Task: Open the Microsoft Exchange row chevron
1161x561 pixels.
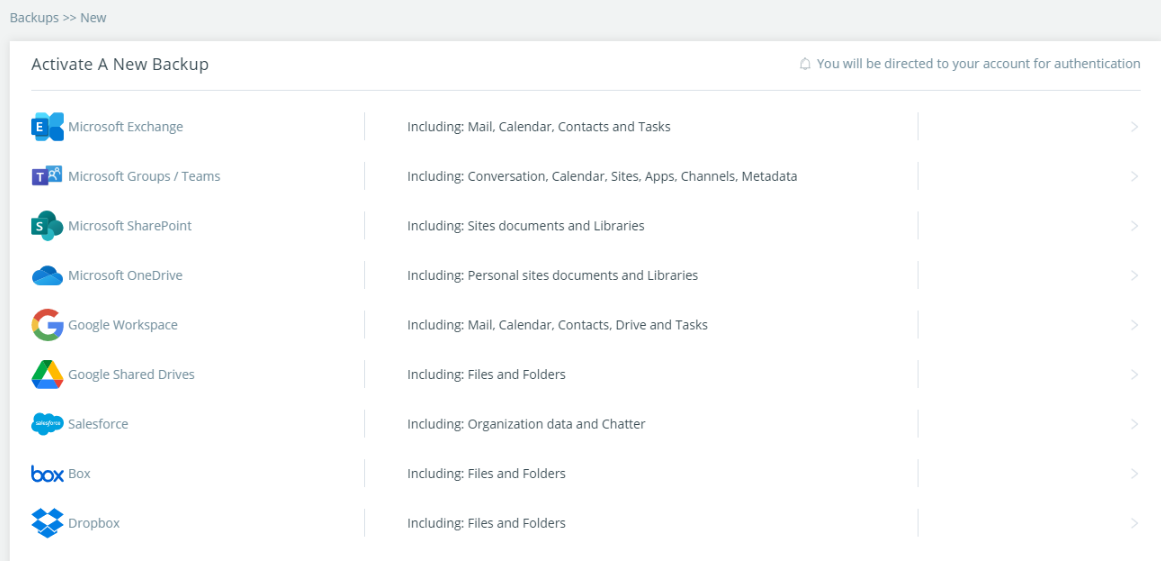Action: coord(1135,127)
